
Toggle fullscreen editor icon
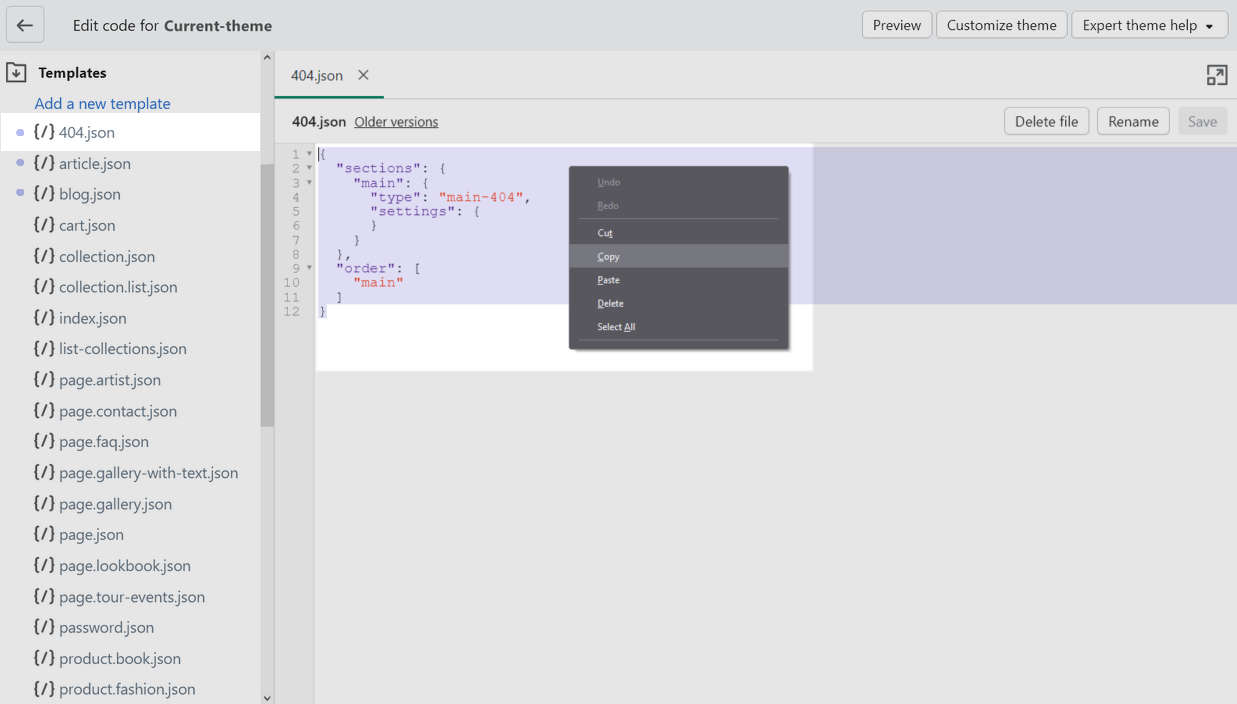click(1216, 75)
